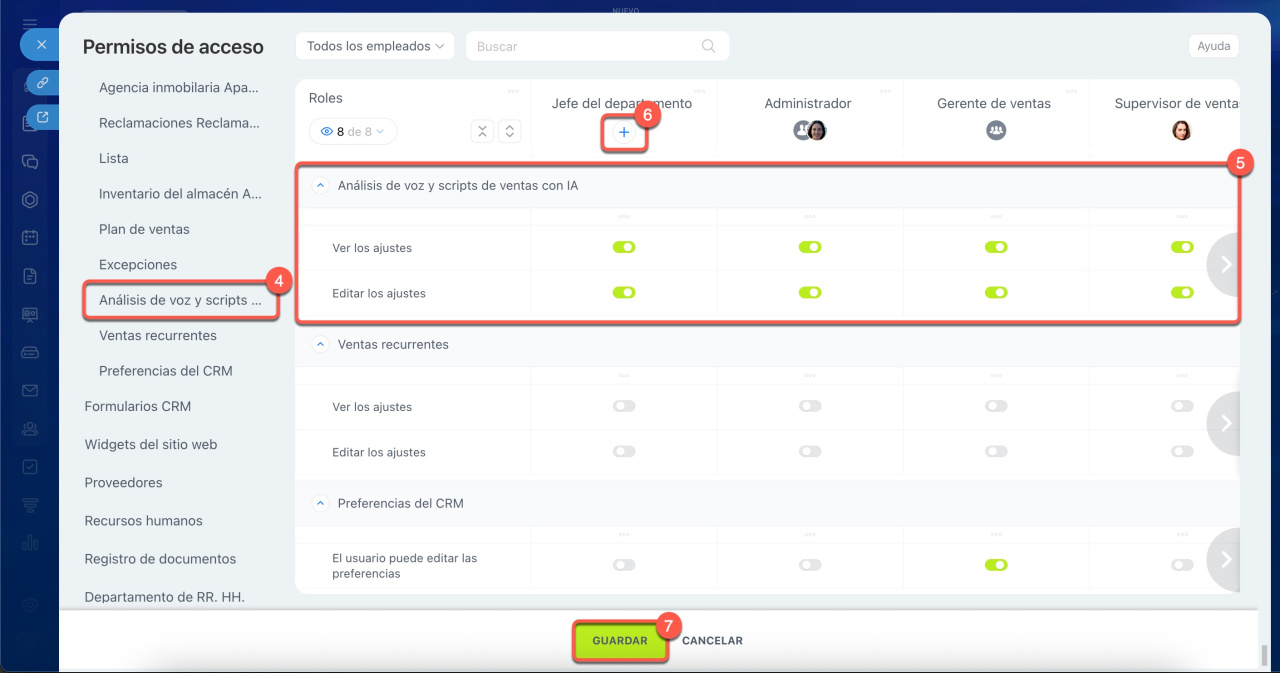
Task: Open the calendar icon in left sidebar
Action: click(30, 238)
